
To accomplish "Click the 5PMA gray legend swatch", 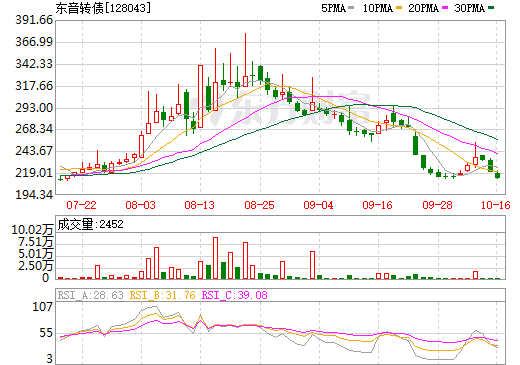I will pyautogui.click(x=351, y=7).
